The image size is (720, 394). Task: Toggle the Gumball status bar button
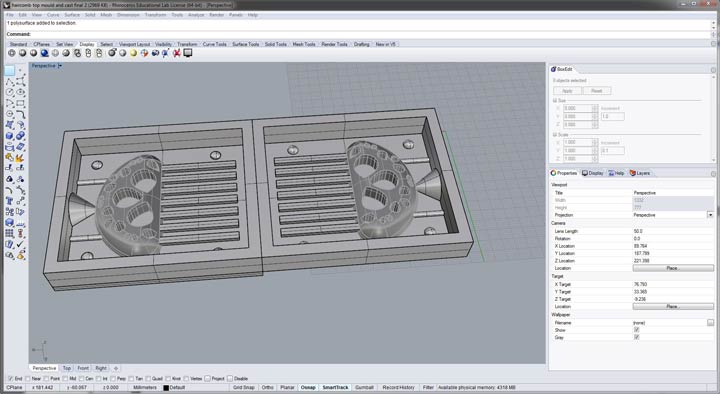[364, 388]
